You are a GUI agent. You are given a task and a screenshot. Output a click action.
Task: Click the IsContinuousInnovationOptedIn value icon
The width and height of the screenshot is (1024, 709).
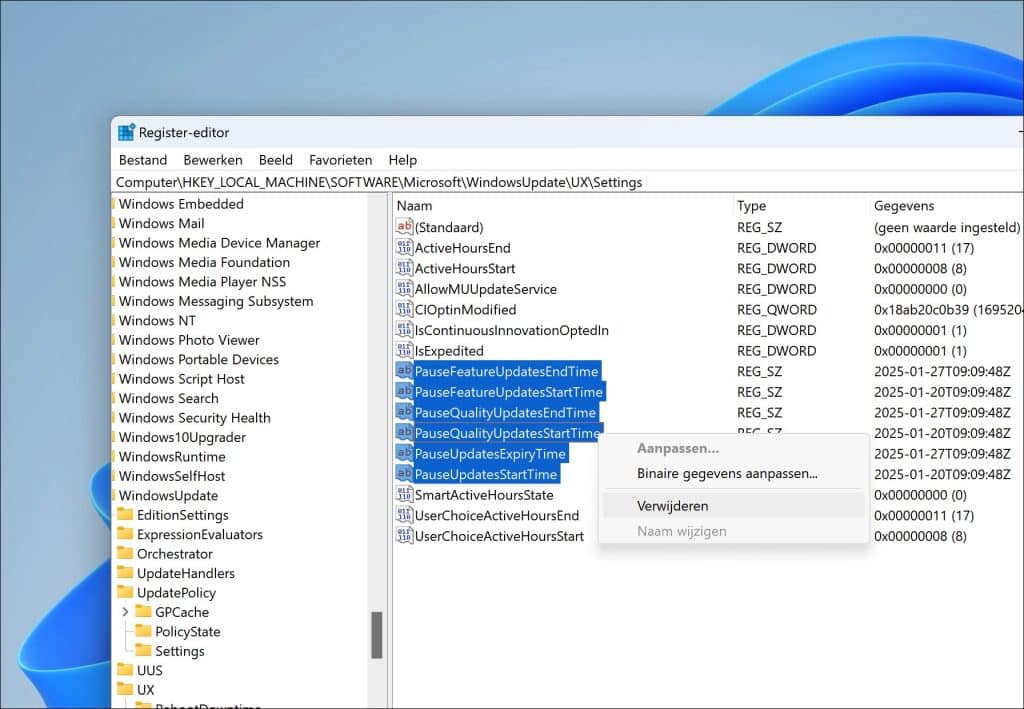coord(404,330)
